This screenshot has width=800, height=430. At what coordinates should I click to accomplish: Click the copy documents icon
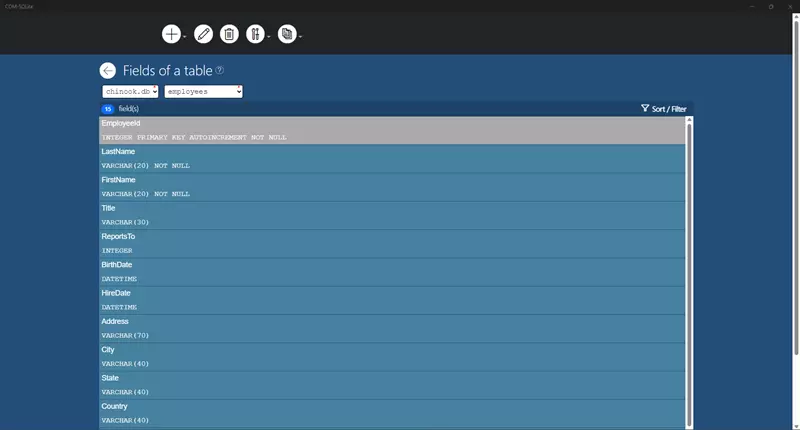point(287,34)
